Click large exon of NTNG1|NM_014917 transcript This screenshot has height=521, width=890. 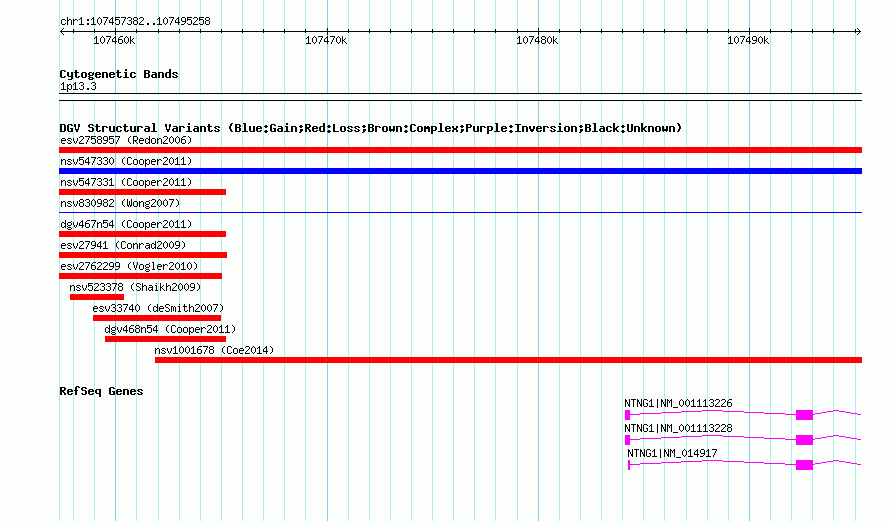804,465
